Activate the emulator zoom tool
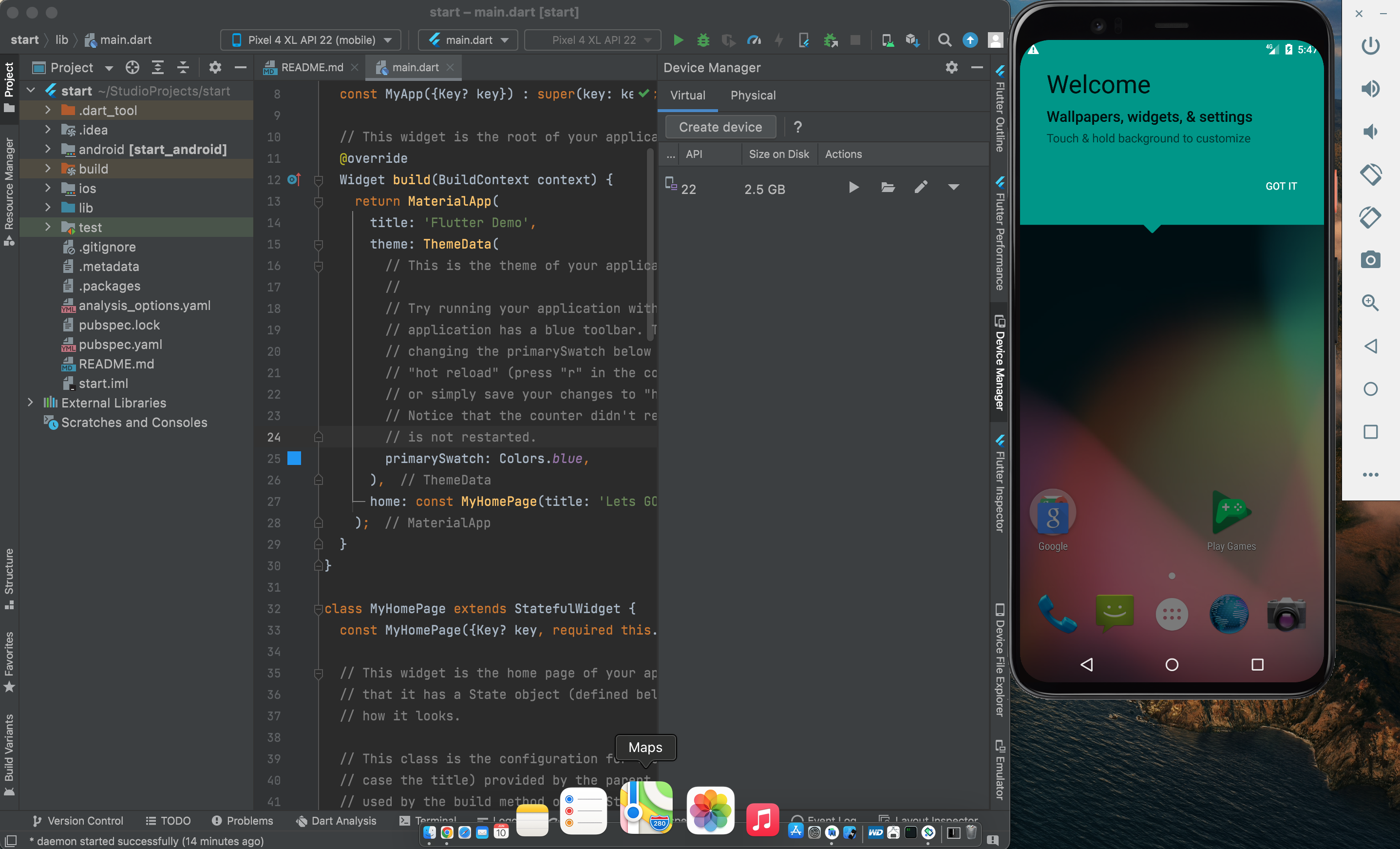Screen dimensions: 1400x849 1370,303
